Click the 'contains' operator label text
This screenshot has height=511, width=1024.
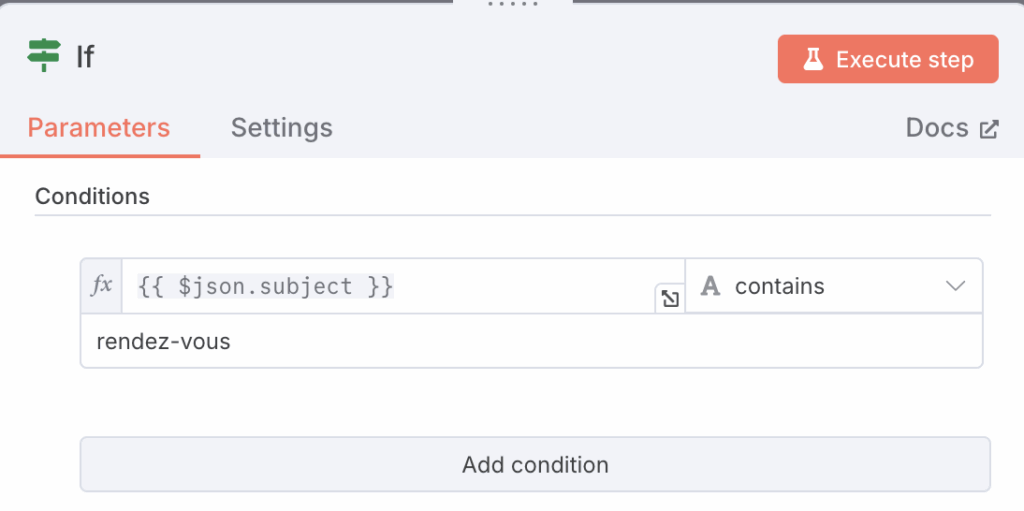click(x=779, y=287)
